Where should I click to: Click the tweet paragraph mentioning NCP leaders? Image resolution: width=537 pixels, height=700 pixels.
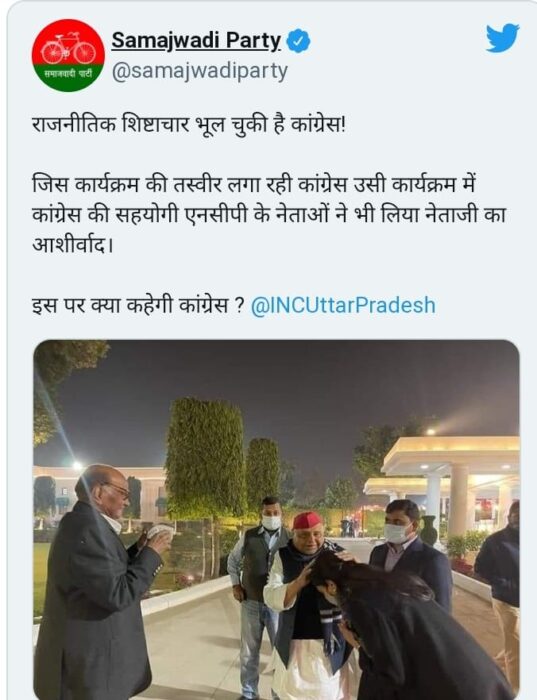coord(269,214)
